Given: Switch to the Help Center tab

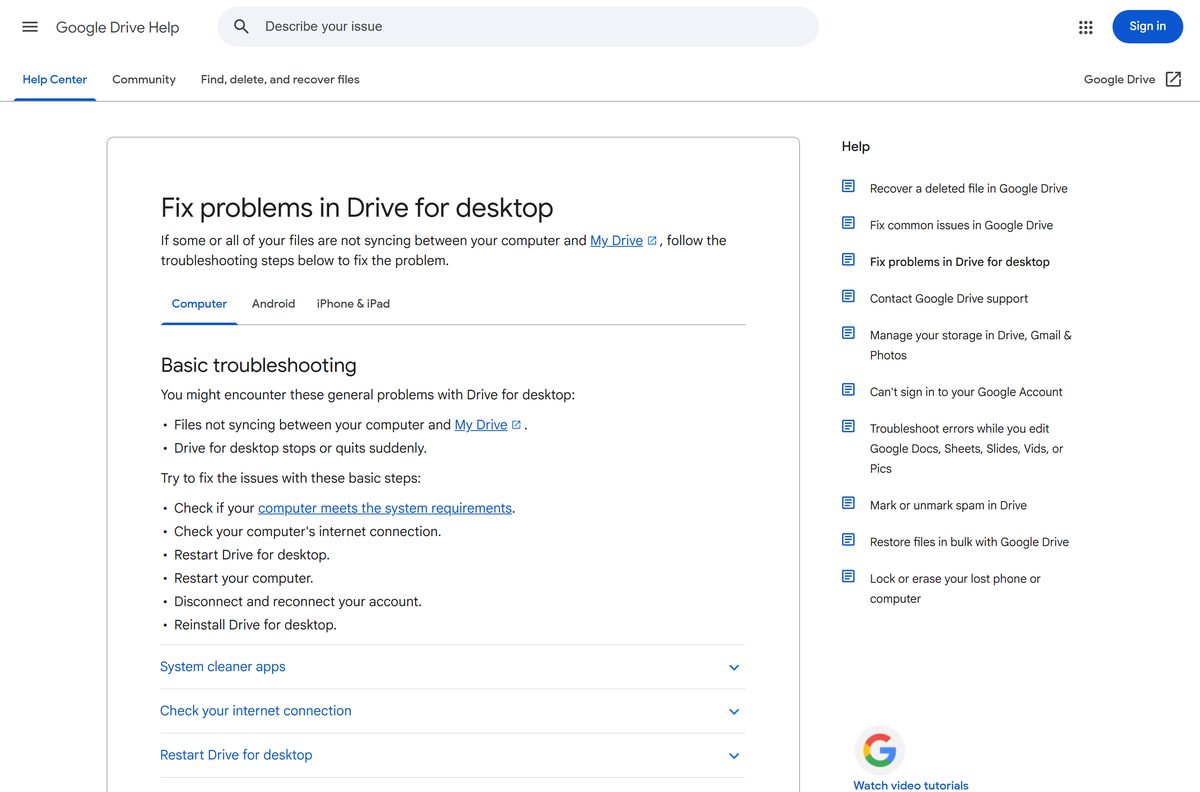Looking at the screenshot, I should (55, 79).
